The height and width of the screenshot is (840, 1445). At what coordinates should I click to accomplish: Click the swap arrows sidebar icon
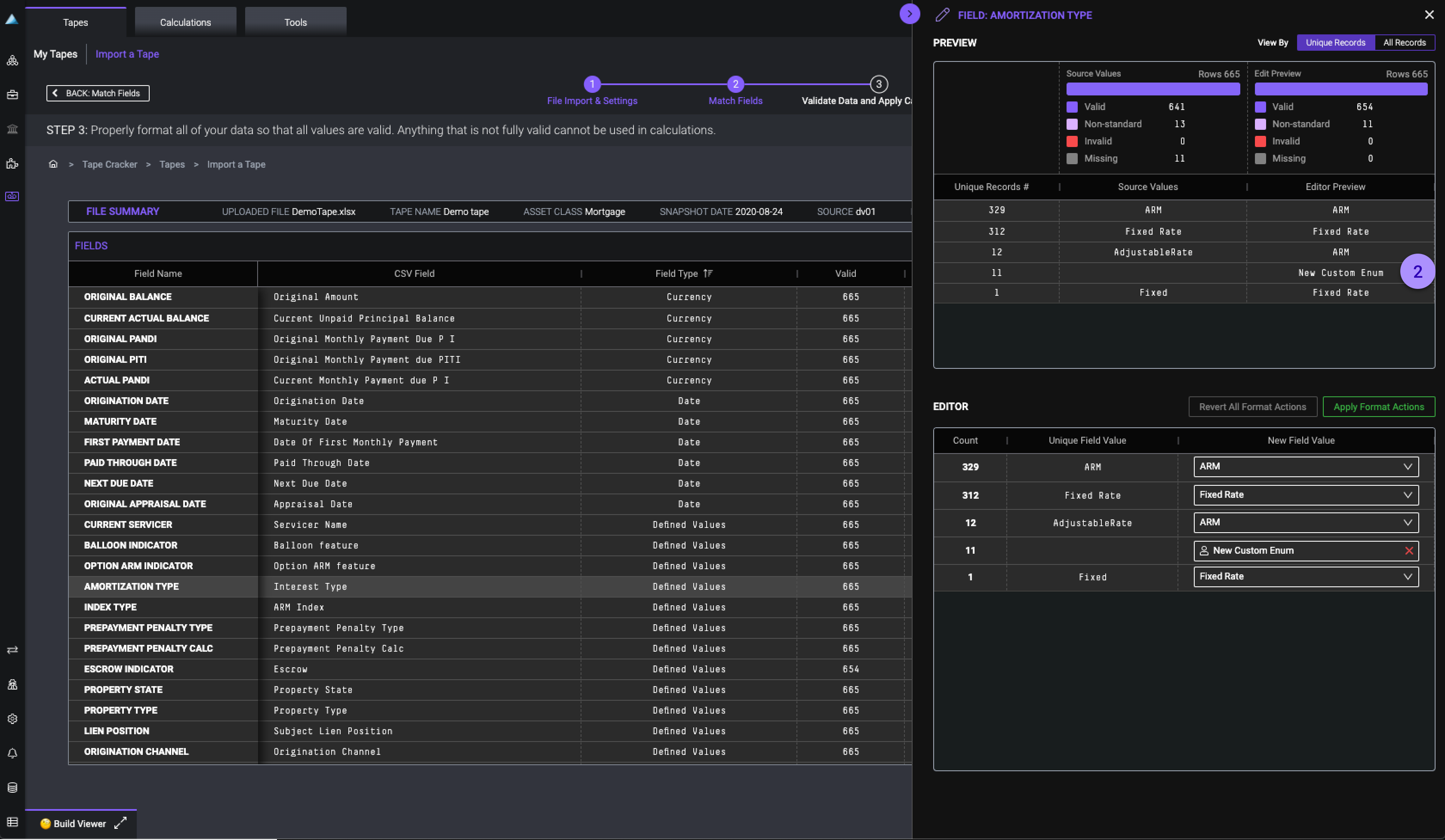click(12, 650)
